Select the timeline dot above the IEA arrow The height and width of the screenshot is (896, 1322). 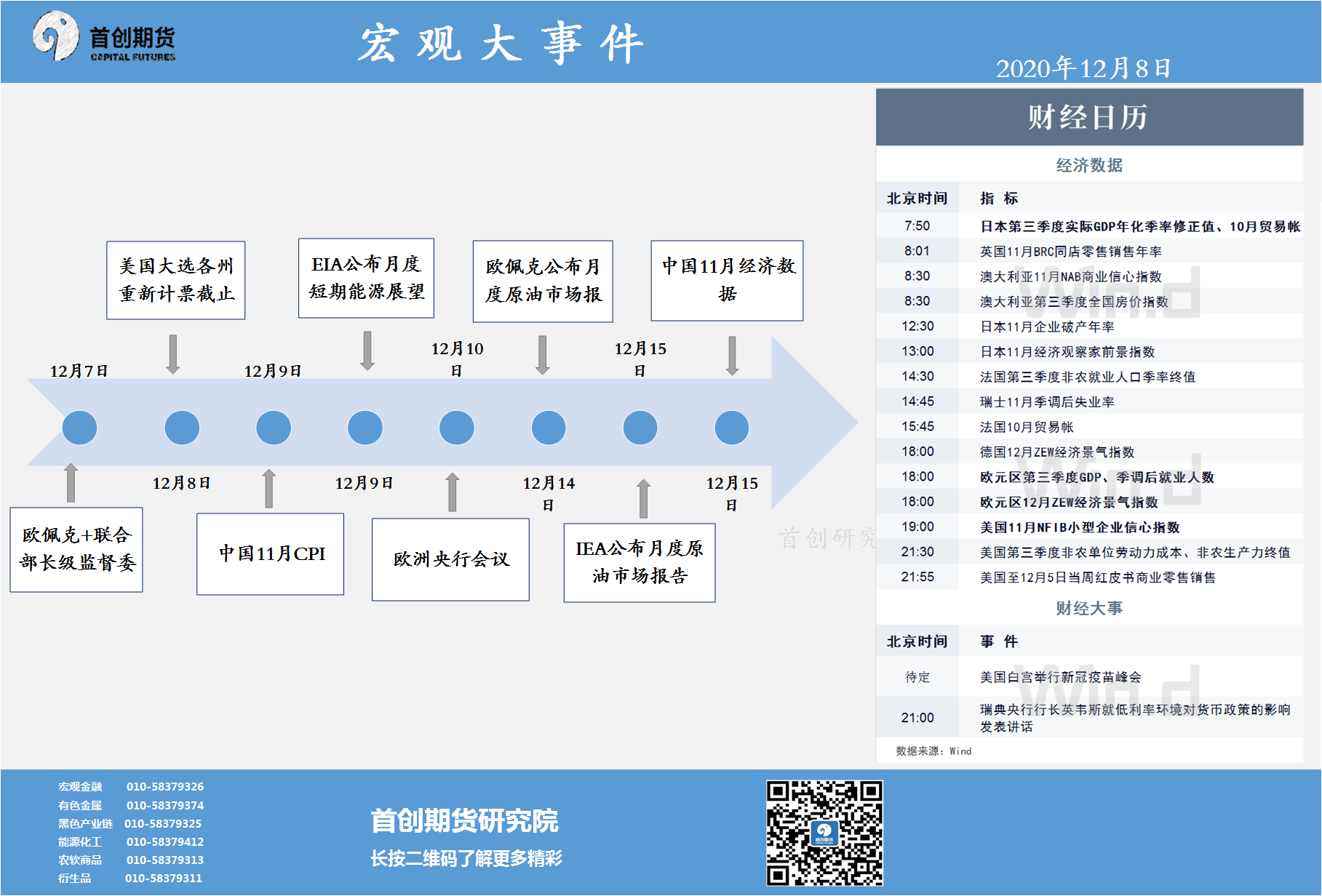[x=640, y=428]
